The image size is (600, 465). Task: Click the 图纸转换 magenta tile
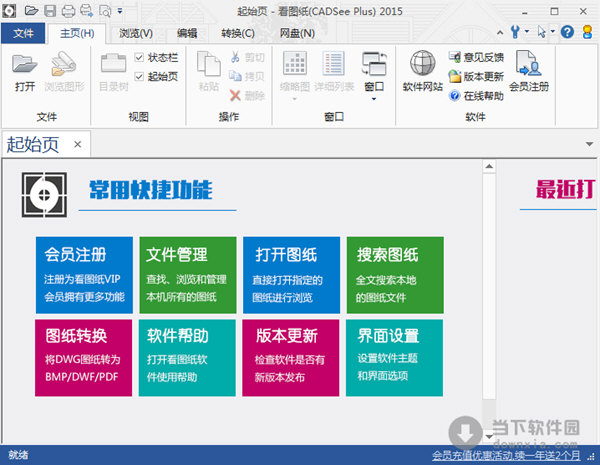83,358
